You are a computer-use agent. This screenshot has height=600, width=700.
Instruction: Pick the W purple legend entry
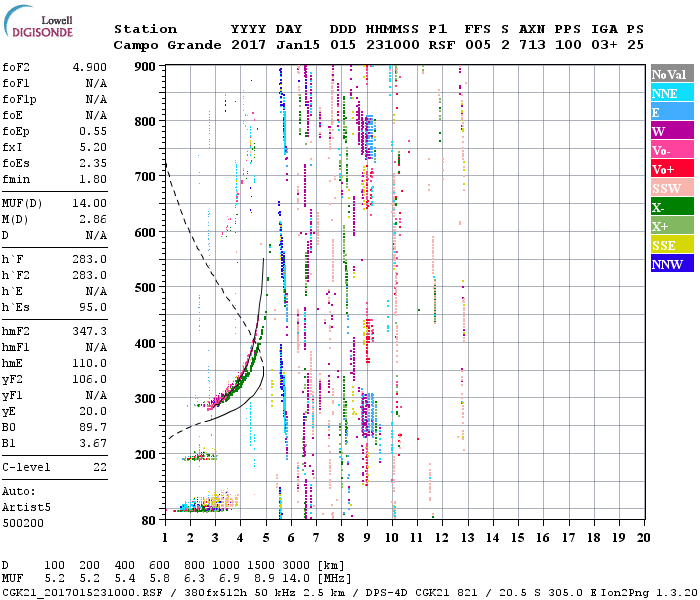point(671,131)
